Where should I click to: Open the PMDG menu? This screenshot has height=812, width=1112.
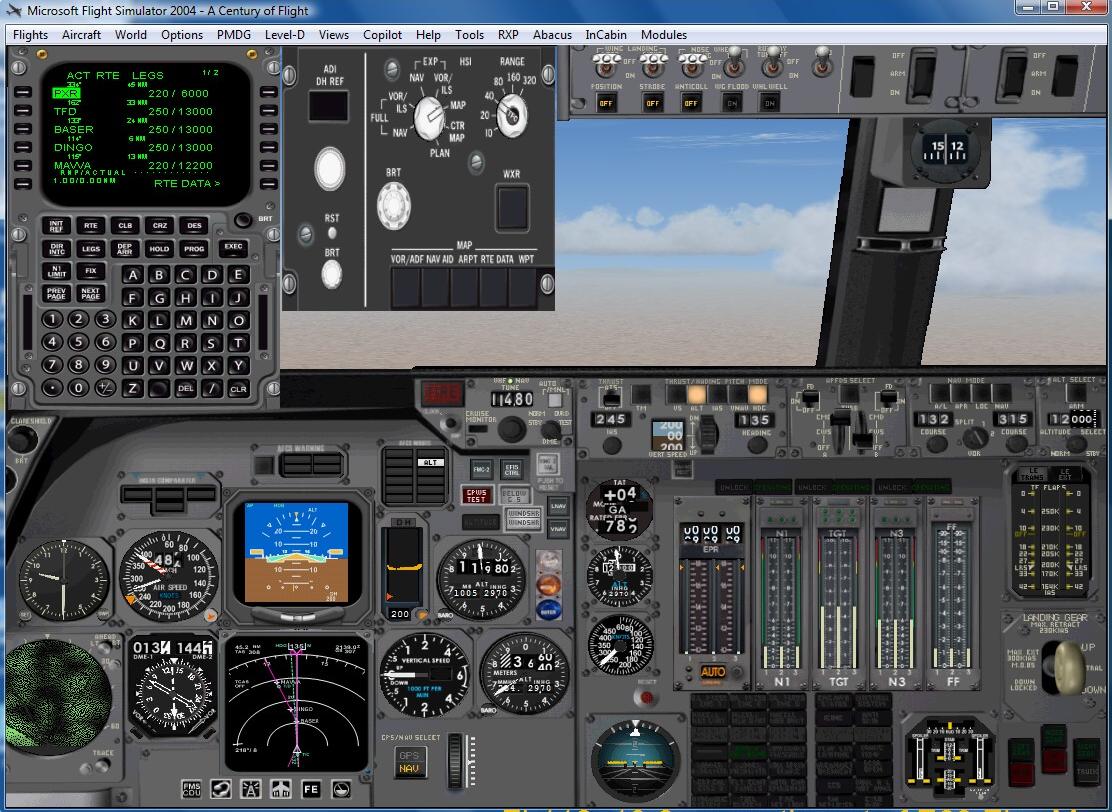[233, 35]
